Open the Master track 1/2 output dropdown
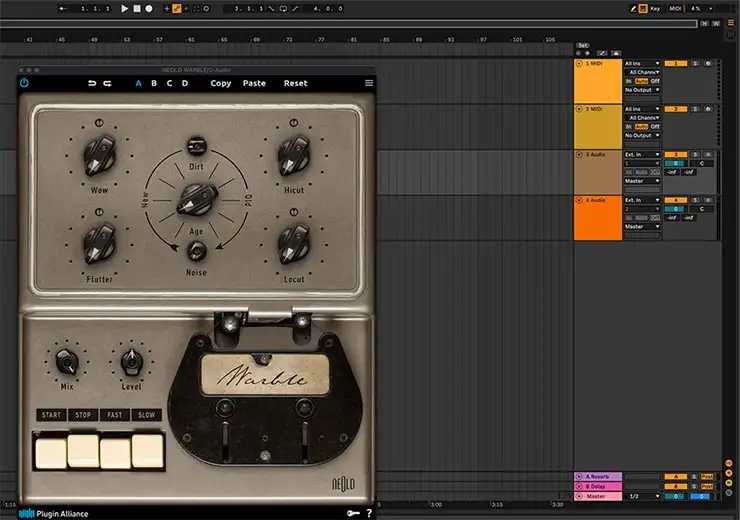 click(644, 496)
